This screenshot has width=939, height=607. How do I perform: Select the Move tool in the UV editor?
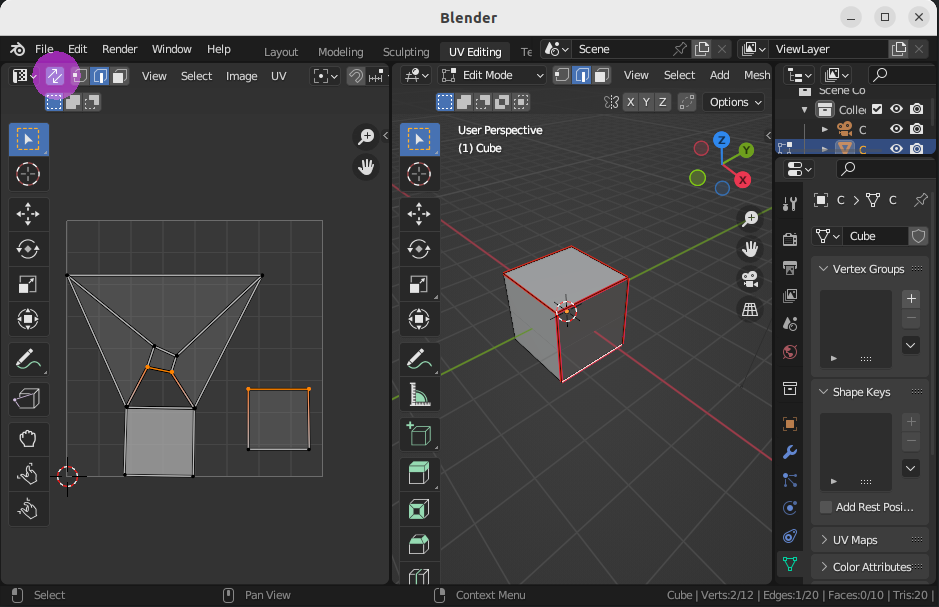click(x=28, y=213)
